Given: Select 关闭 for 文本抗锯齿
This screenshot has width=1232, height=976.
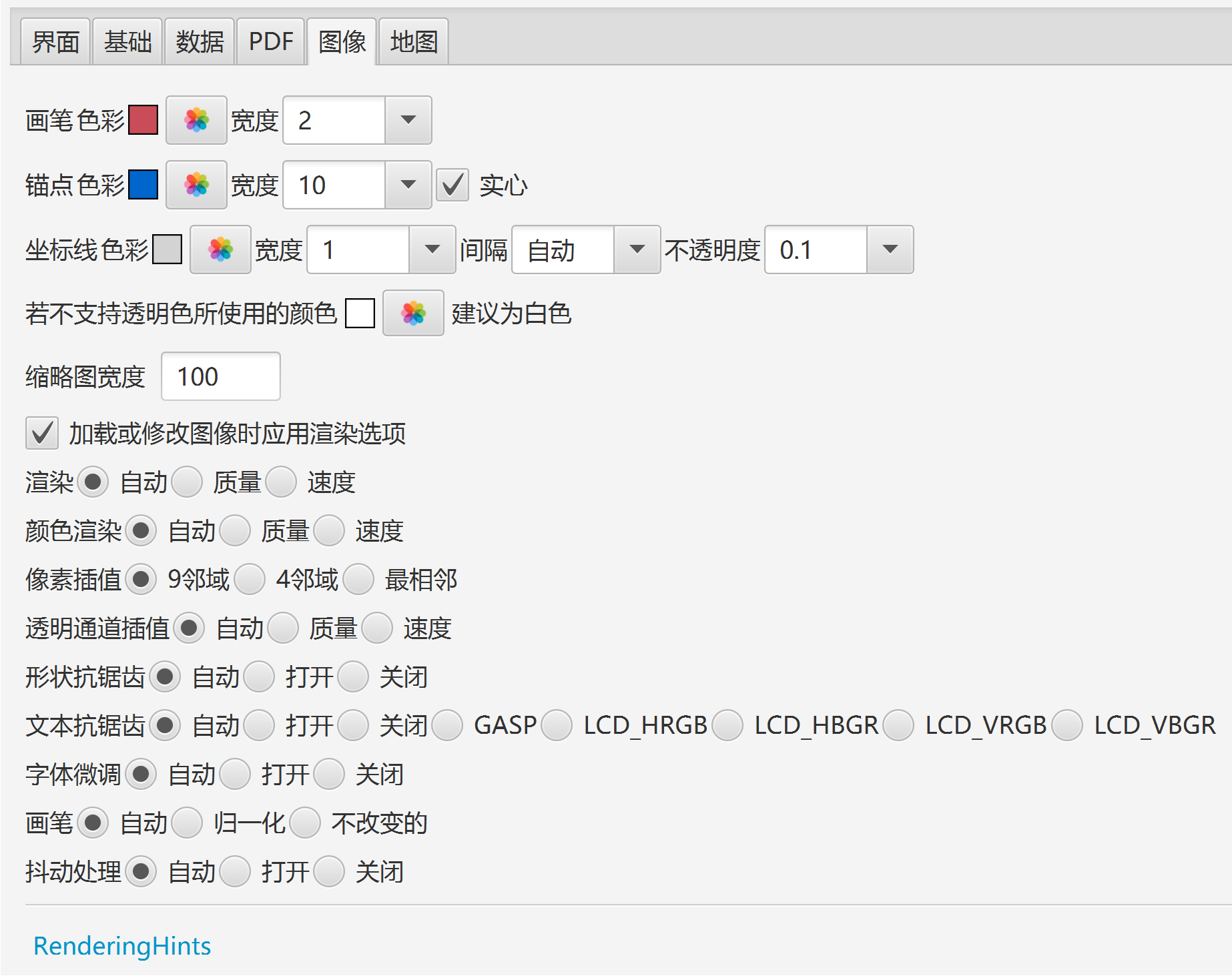Looking at the screenshot, I should (353, 725).
